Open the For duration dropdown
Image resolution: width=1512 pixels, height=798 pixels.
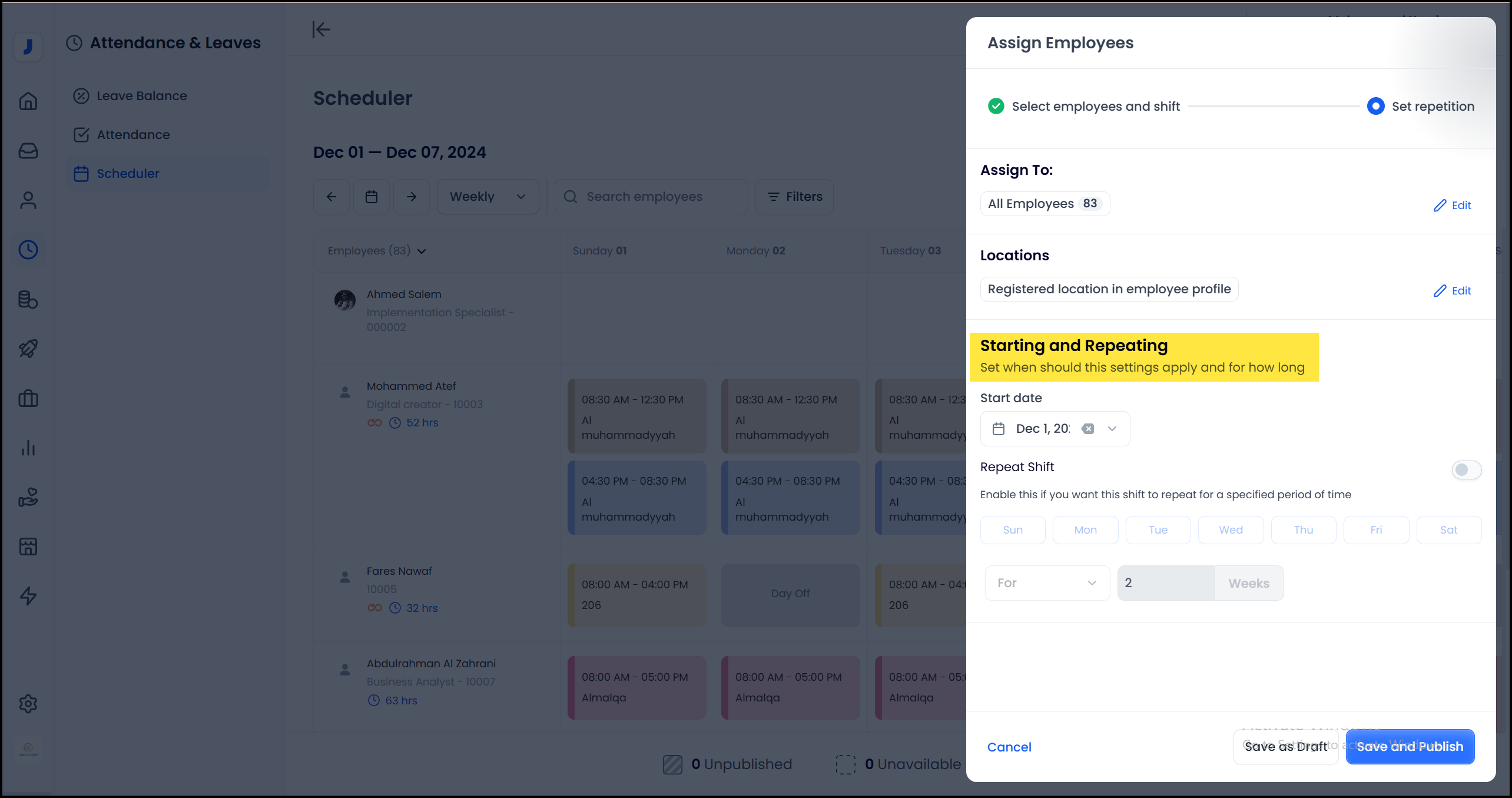(1046, 582)
